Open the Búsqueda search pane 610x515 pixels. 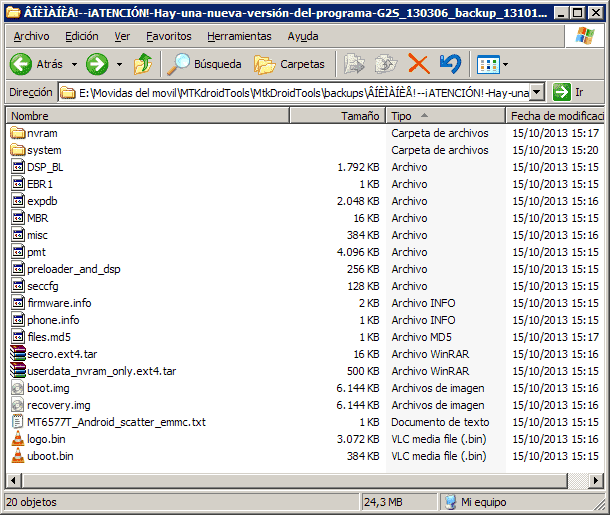205,64
